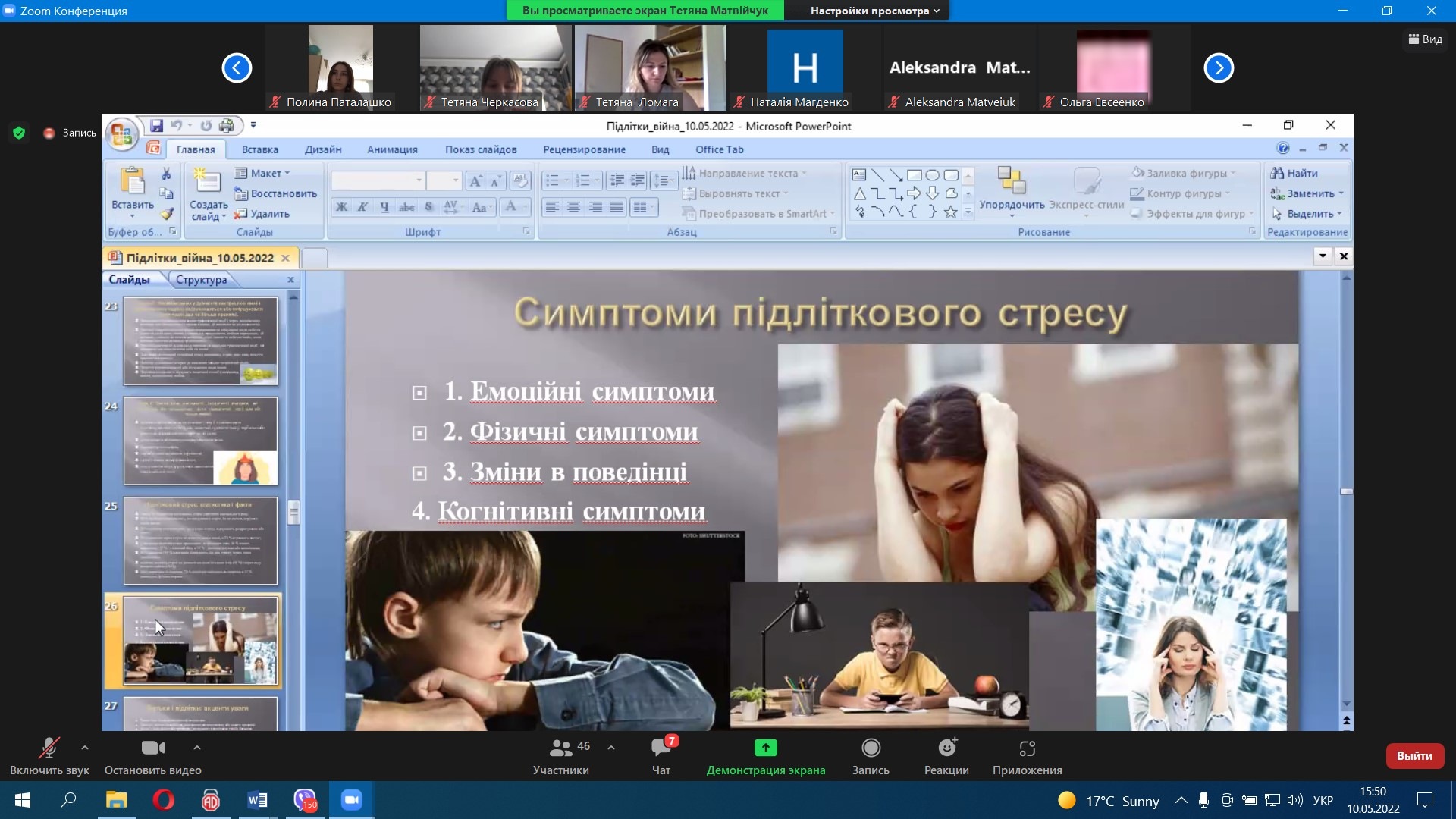1456x819 pixels.
Task: Click the green Share Screen icon
Action: pyautogui.click(x=765, y=748)
